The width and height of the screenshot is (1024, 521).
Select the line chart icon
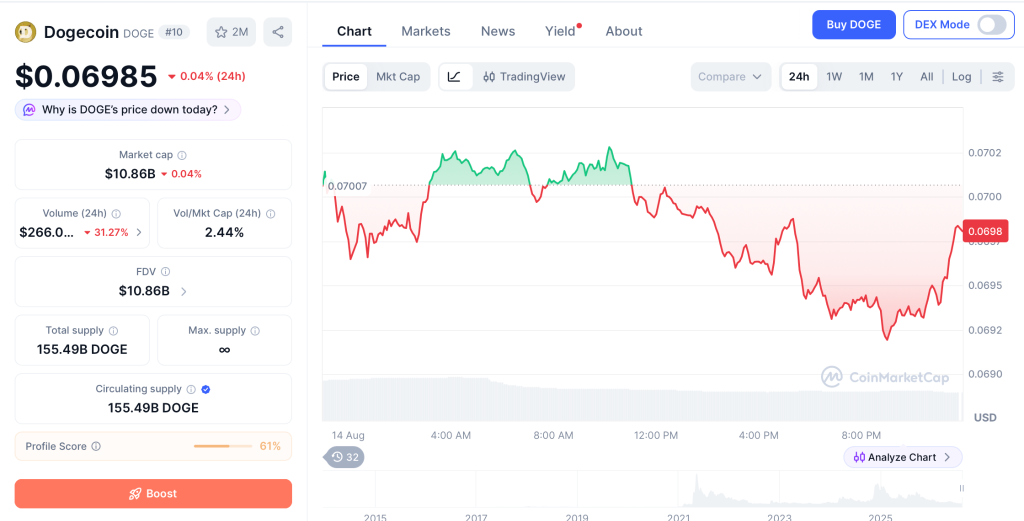tap(455, 77)
